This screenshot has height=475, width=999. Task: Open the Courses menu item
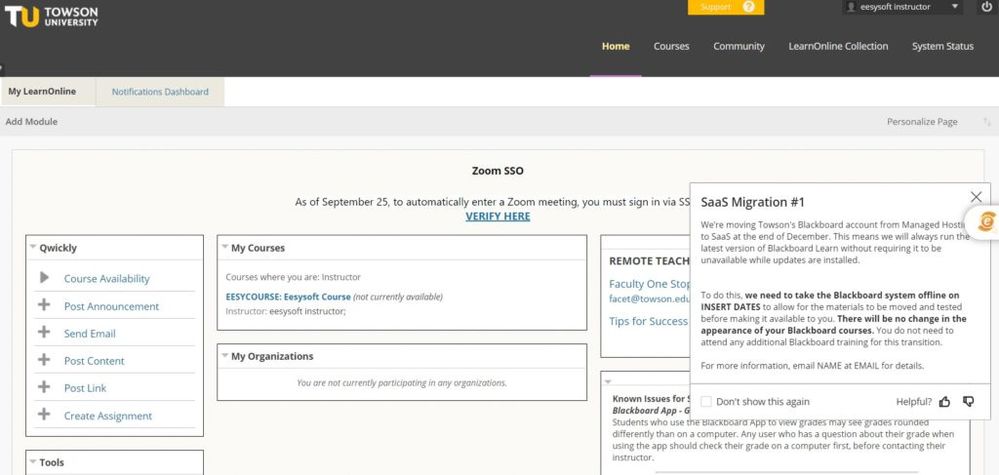pos(671,46)
